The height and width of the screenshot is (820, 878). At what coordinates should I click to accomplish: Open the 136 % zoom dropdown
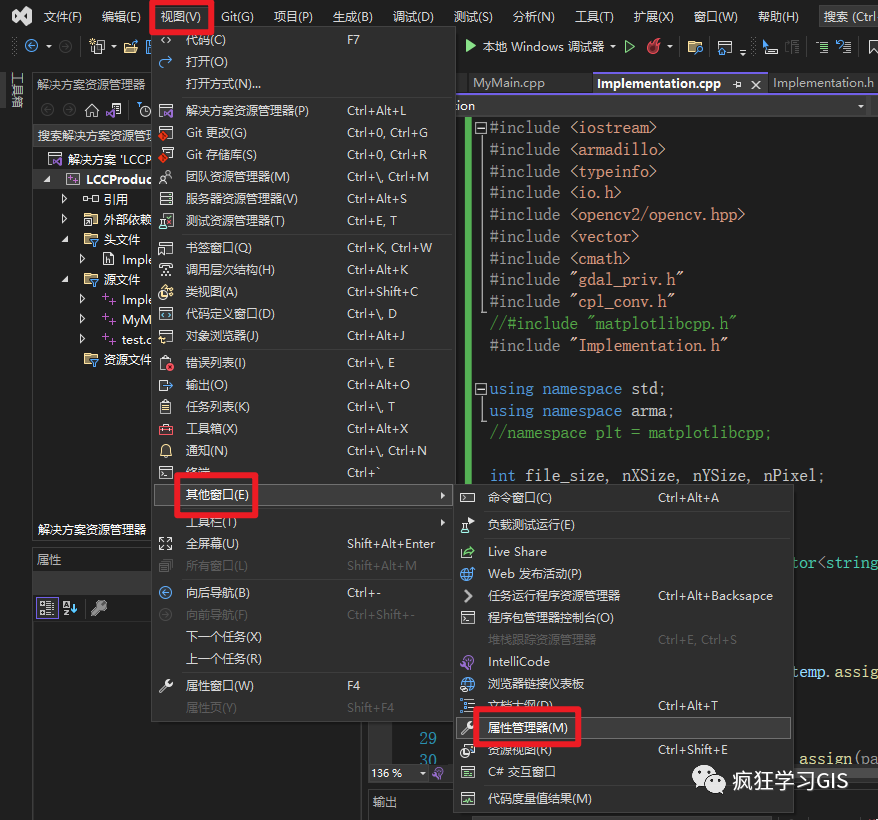pyautogui.click(x=423, y=774)
